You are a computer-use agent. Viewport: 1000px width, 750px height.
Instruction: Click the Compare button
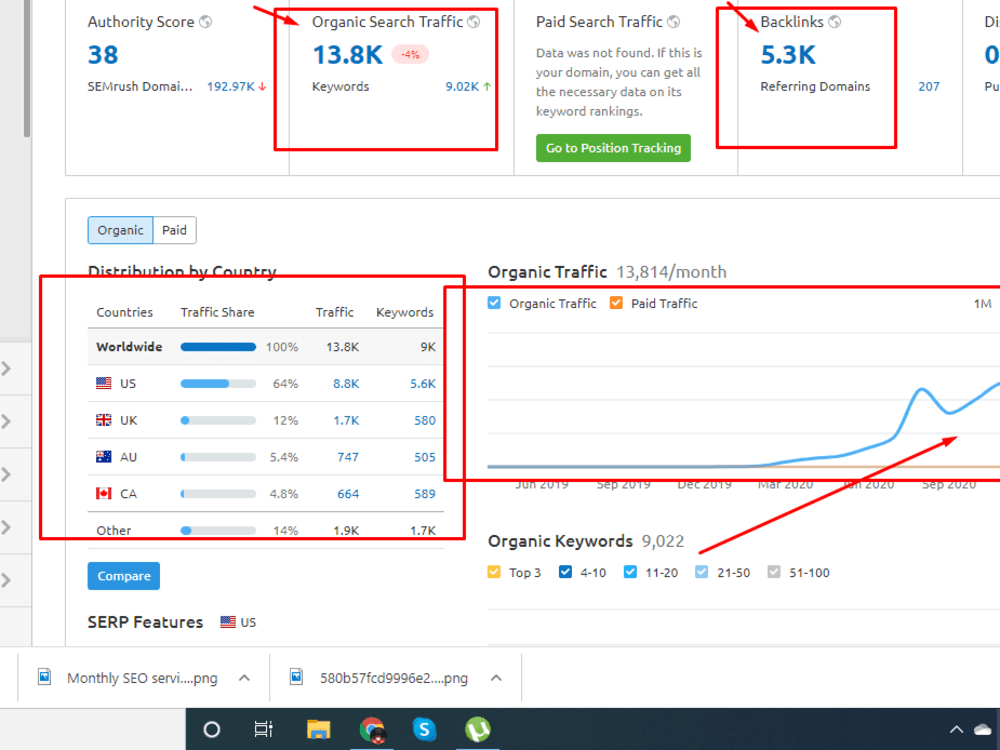pos(124,576)
